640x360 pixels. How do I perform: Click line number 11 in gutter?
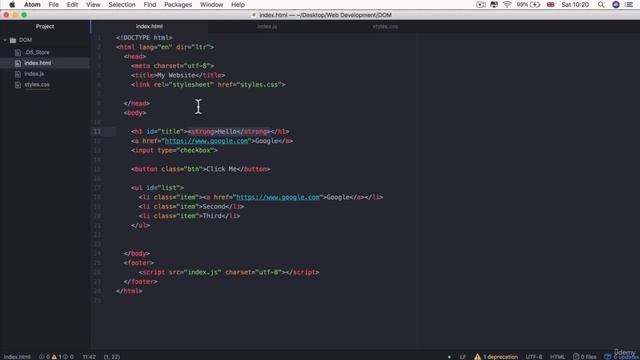tap(97, 131)
